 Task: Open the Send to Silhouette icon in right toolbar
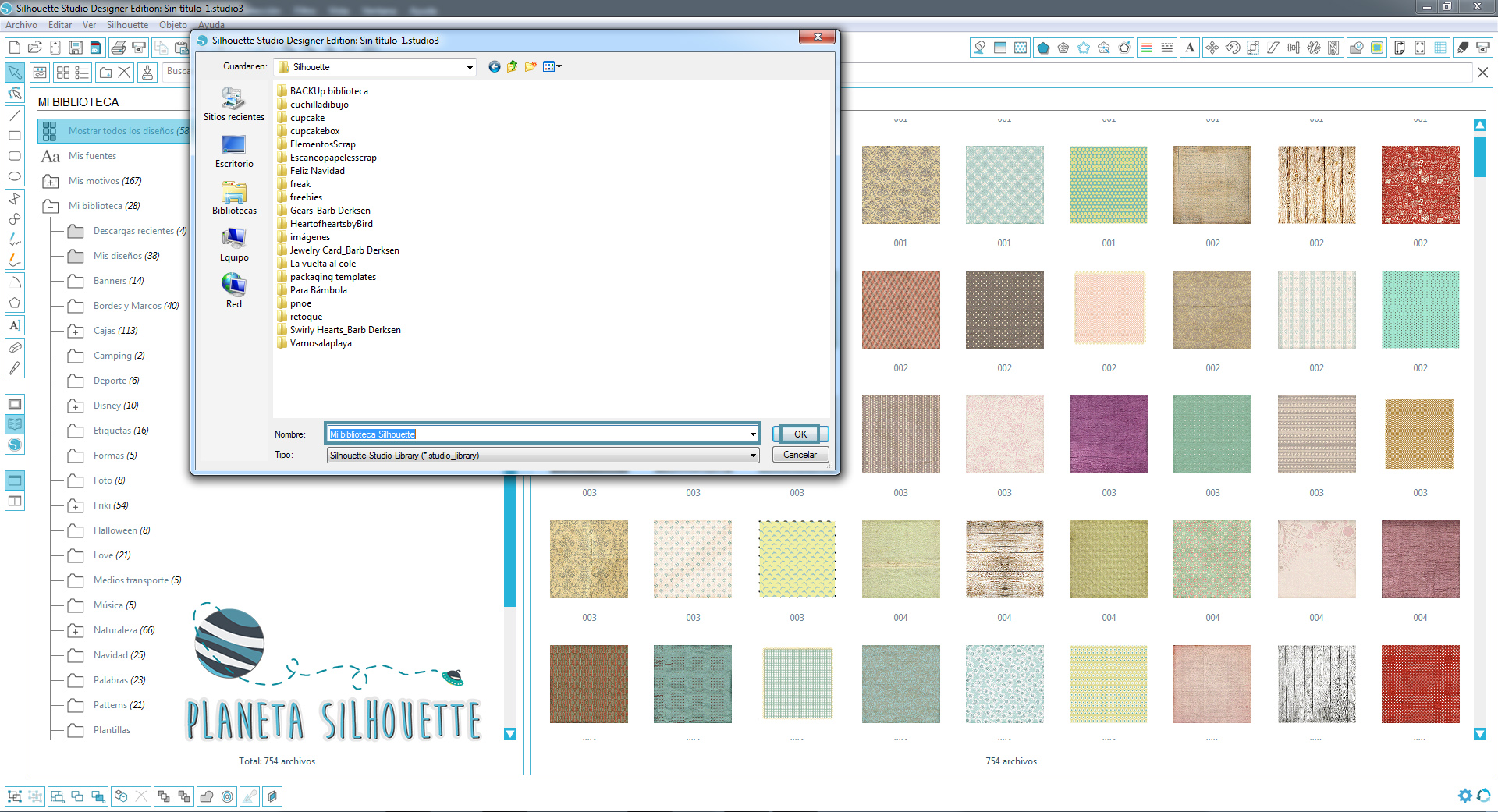click(x=1483, y=48)
